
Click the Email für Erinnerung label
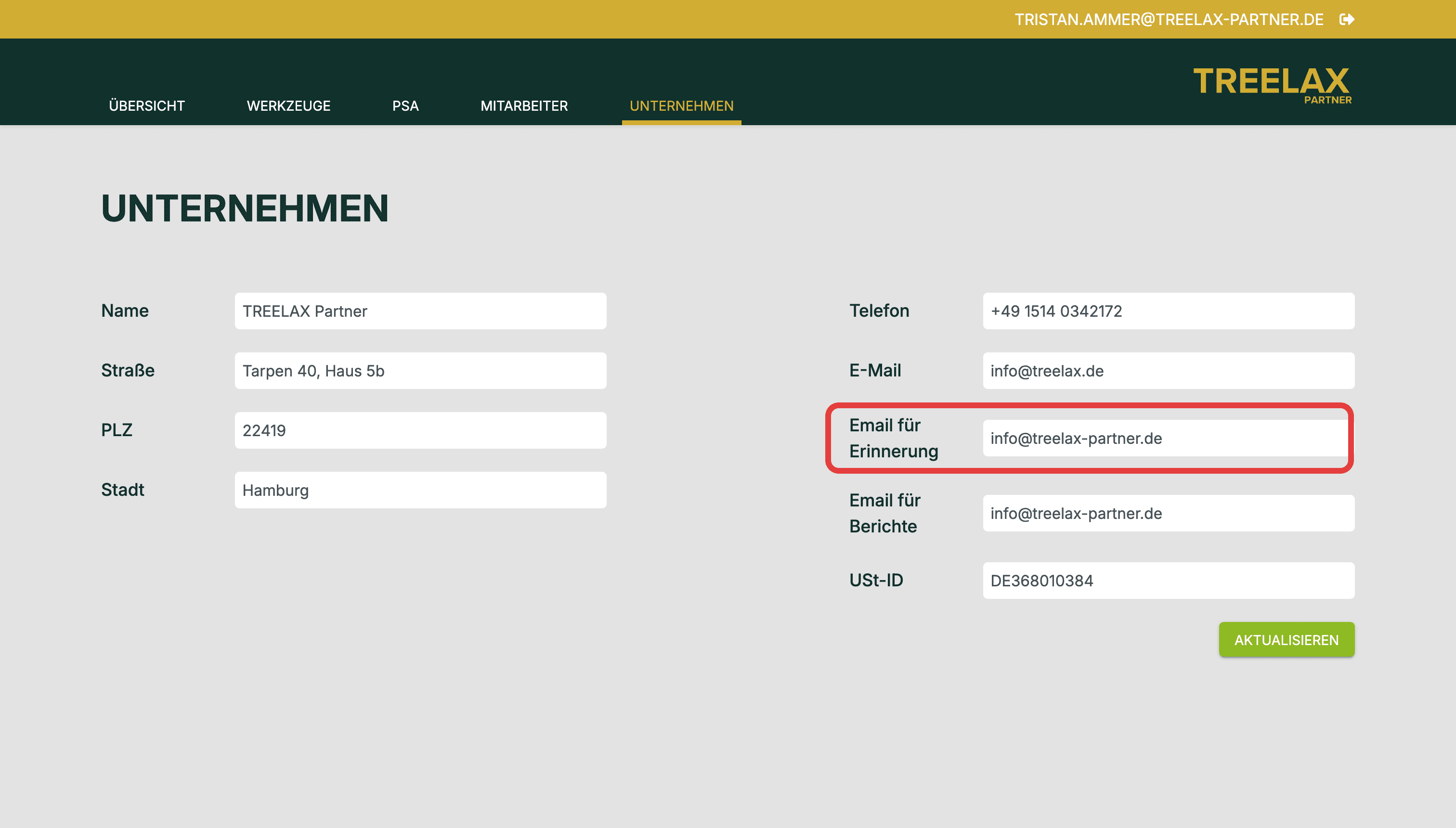click(894, 438)
